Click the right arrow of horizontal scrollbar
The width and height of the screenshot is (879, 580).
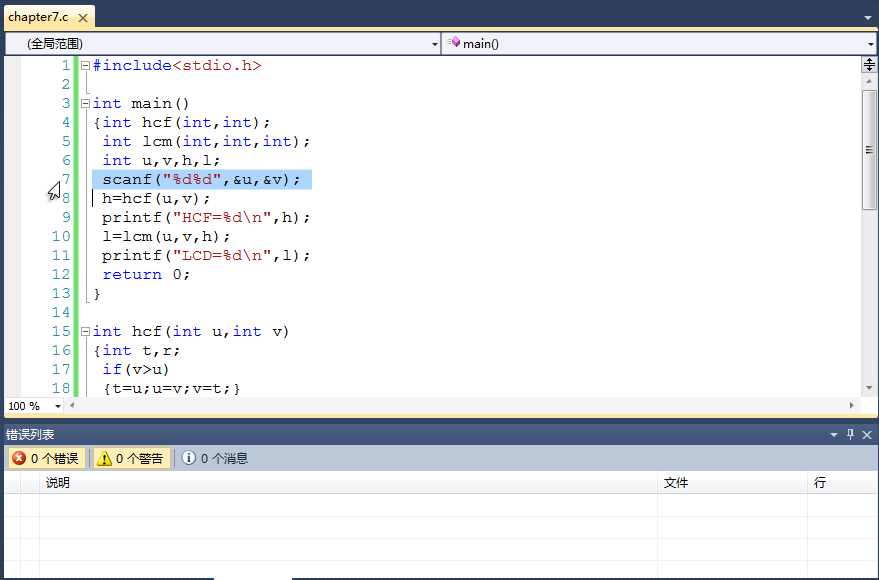tap(852, 406)
